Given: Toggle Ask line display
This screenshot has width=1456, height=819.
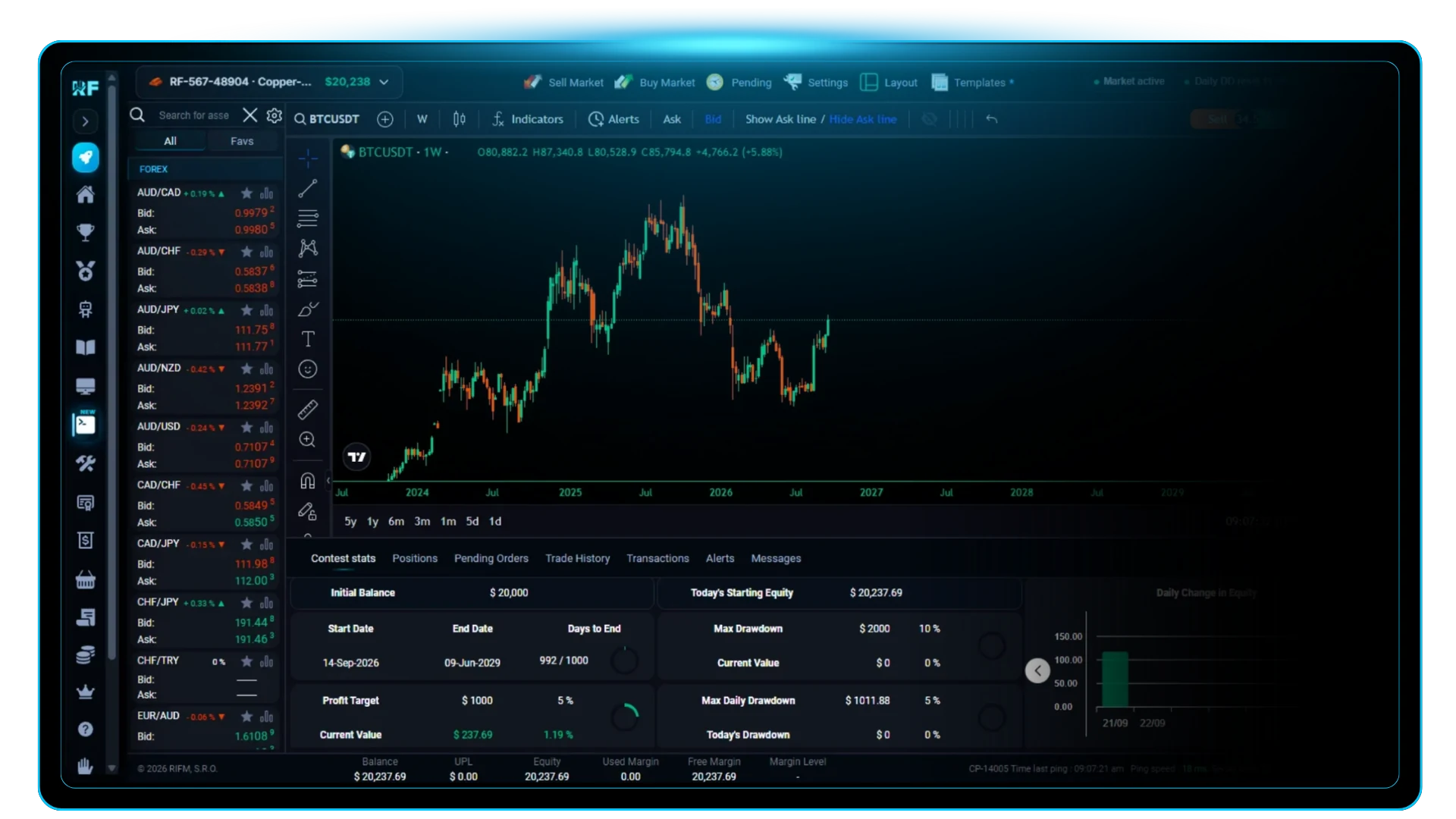Looking at the screenshot, I should point(672,119).
